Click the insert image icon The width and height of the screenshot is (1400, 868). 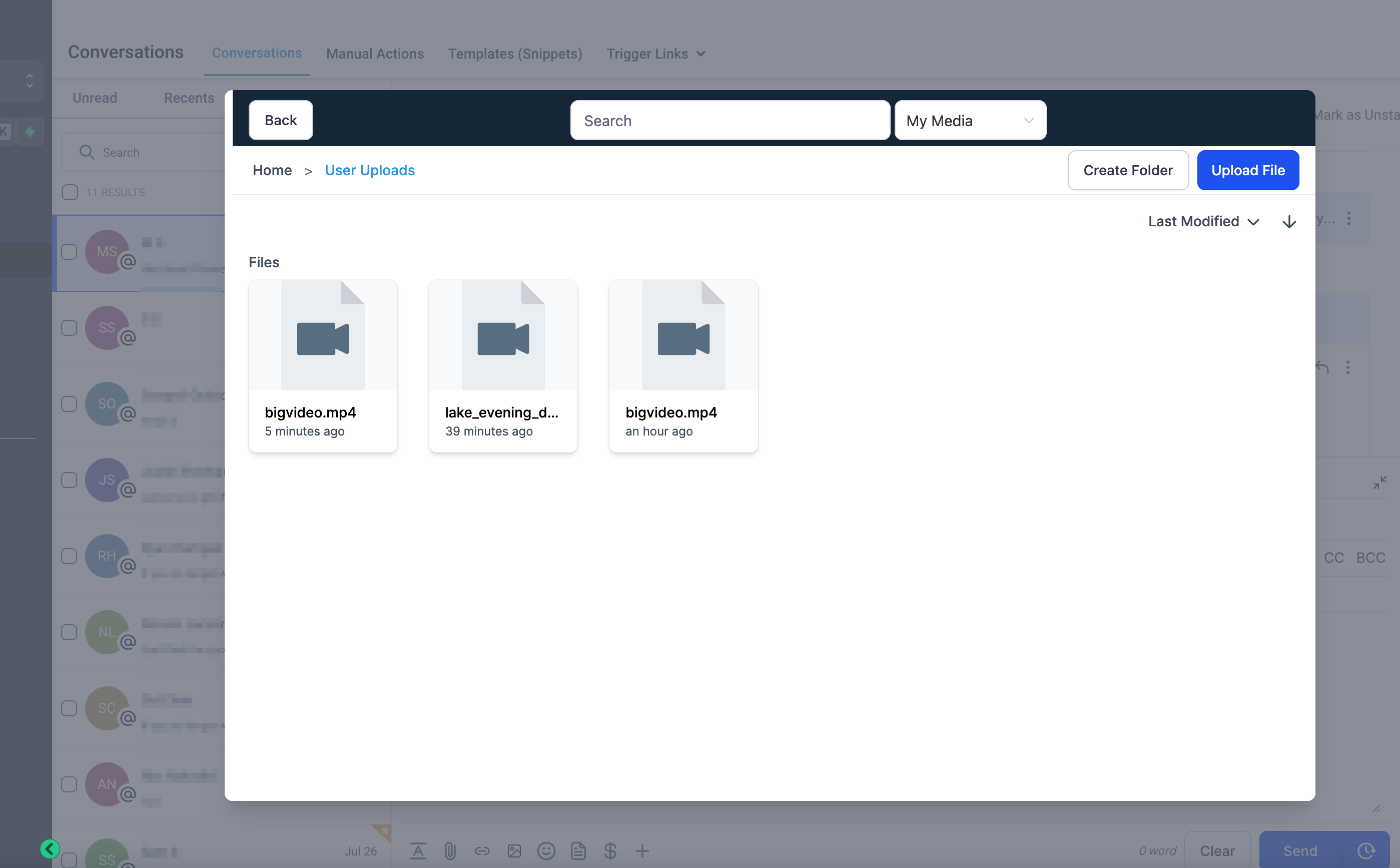[x=514, y=850]
